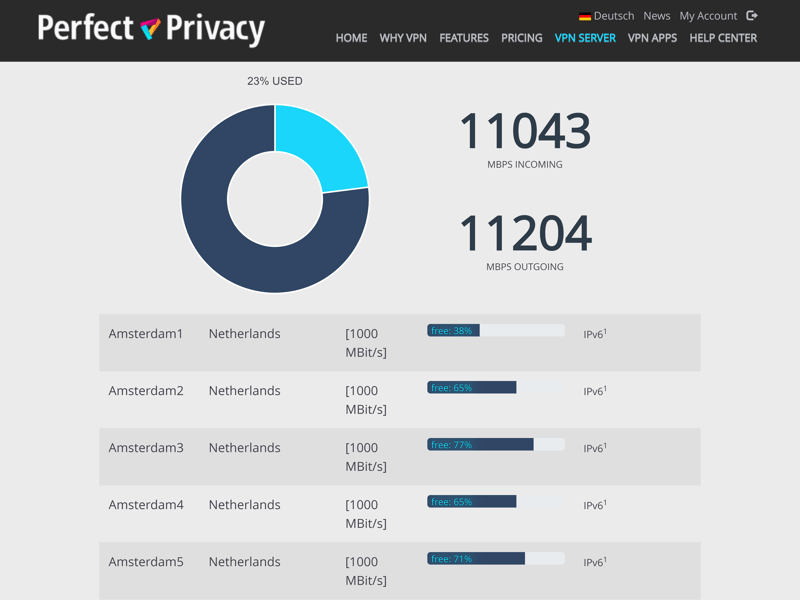Image resolution: width=800 pixels, height=600 pixels.
Task: Select the Amsterdam4 server name
Action: tap(146, 505)
